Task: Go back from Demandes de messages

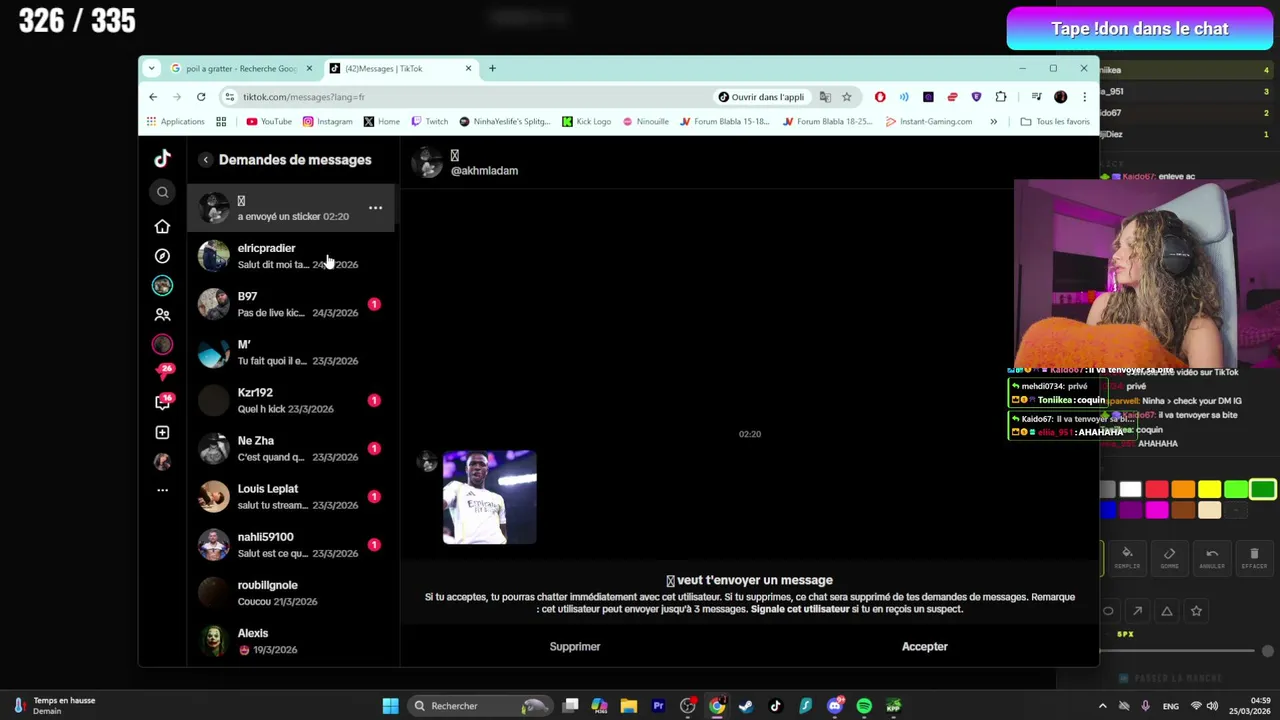Action: click(x=205, y=160)
